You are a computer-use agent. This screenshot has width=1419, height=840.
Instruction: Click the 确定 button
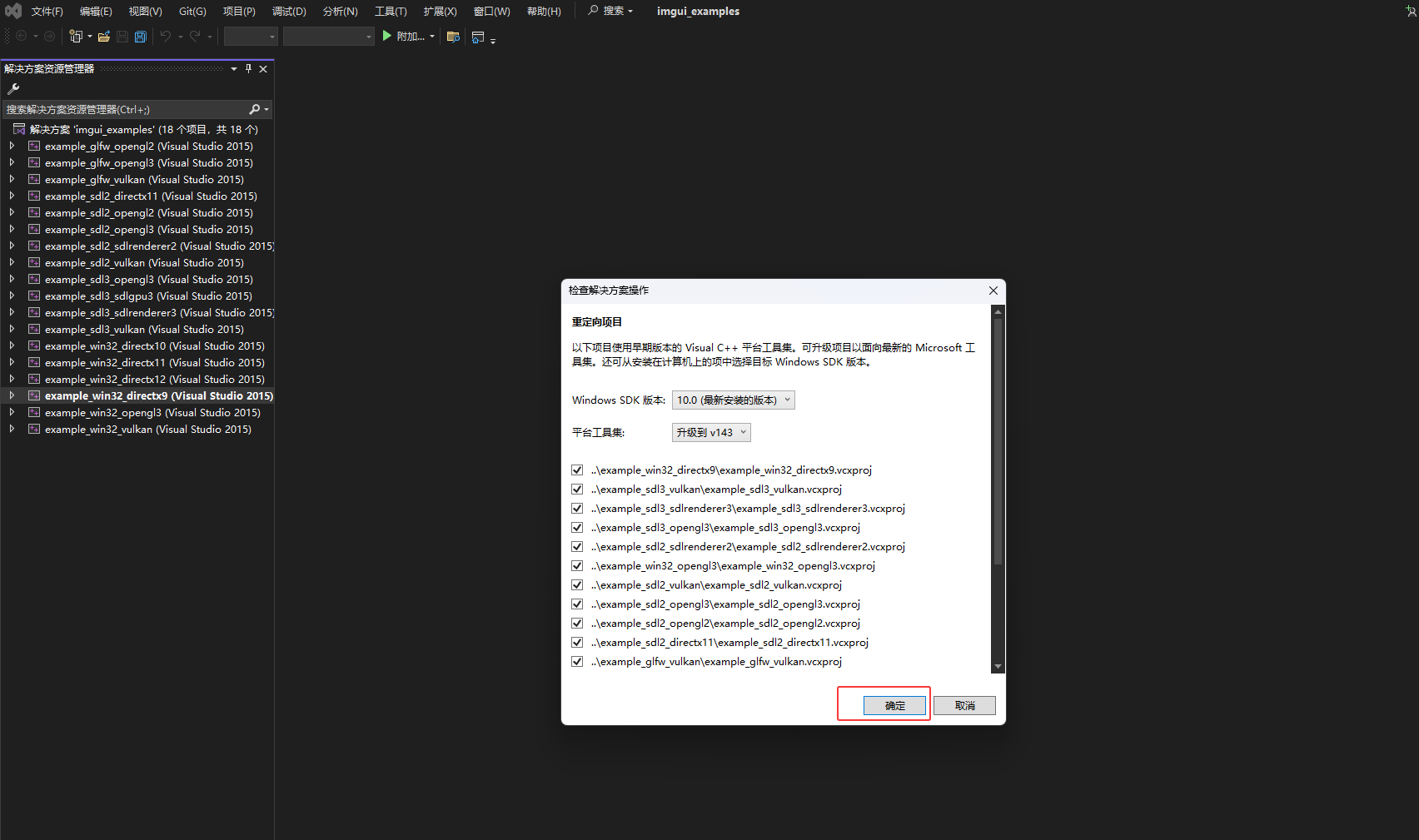click(x=894, y=706)
